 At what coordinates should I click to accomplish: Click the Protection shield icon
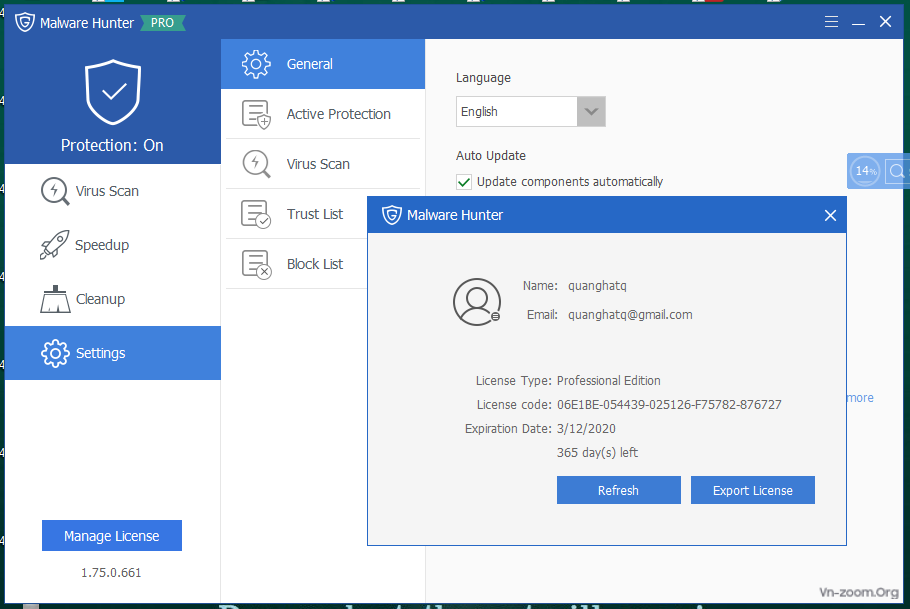tap(112, 92)
